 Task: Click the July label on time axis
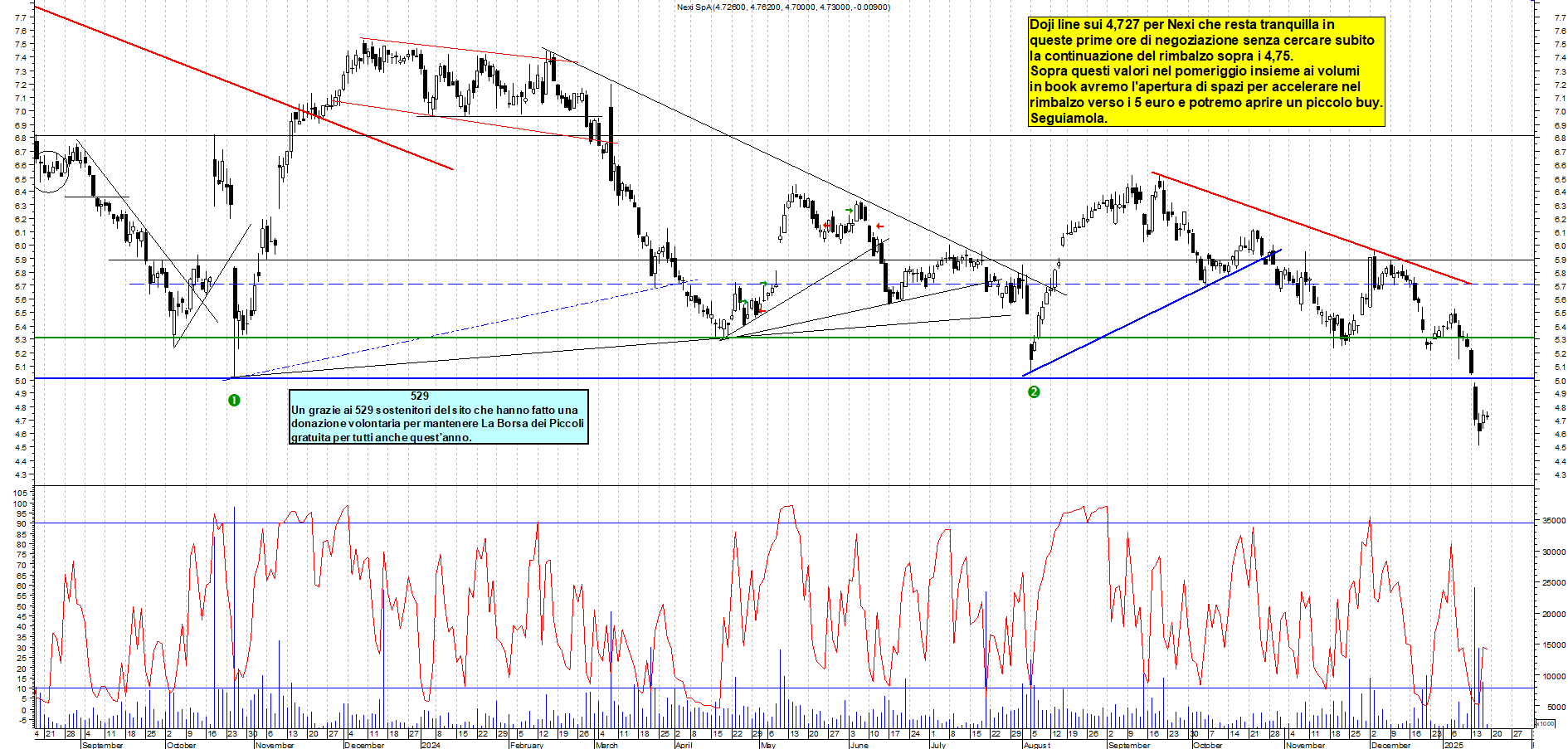[x=938, y=745]
